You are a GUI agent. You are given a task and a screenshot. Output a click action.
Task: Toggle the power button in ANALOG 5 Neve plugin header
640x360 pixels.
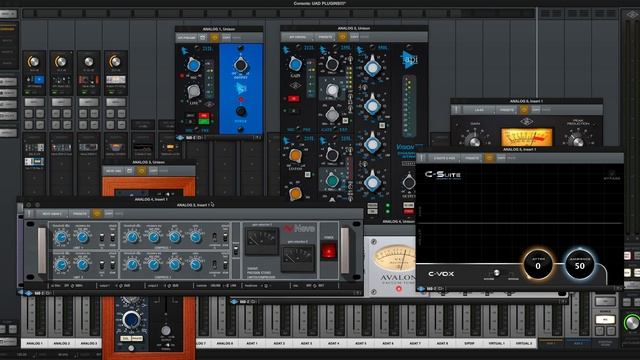point(97,213)
